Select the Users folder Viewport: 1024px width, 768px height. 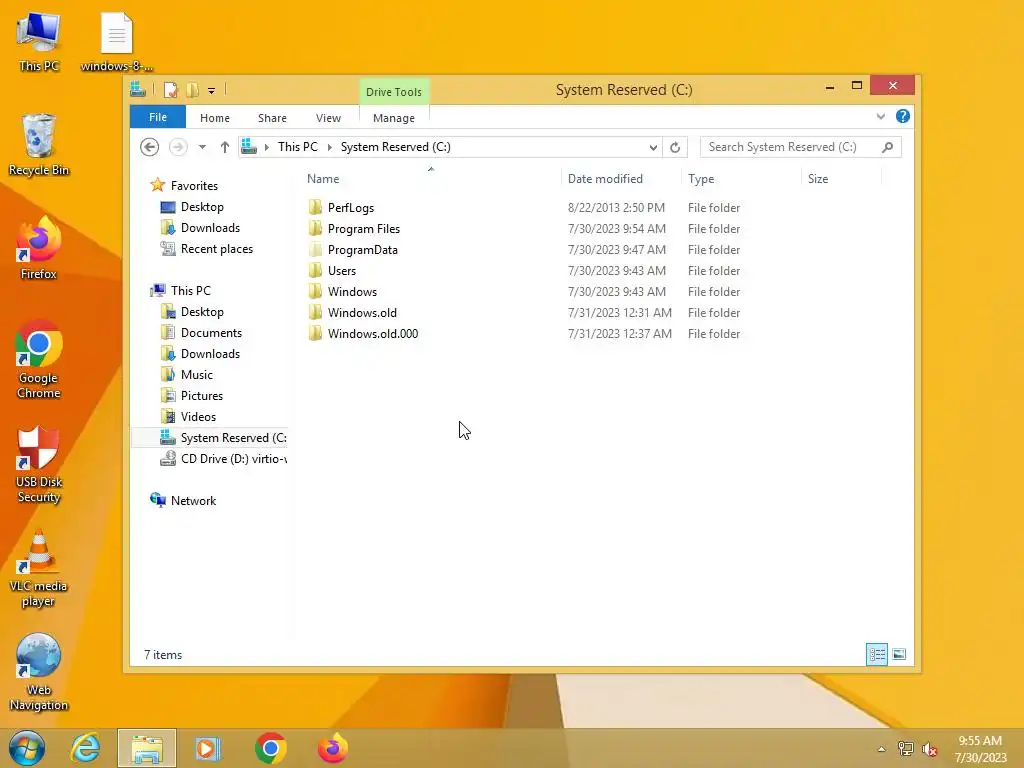(342, 270)
